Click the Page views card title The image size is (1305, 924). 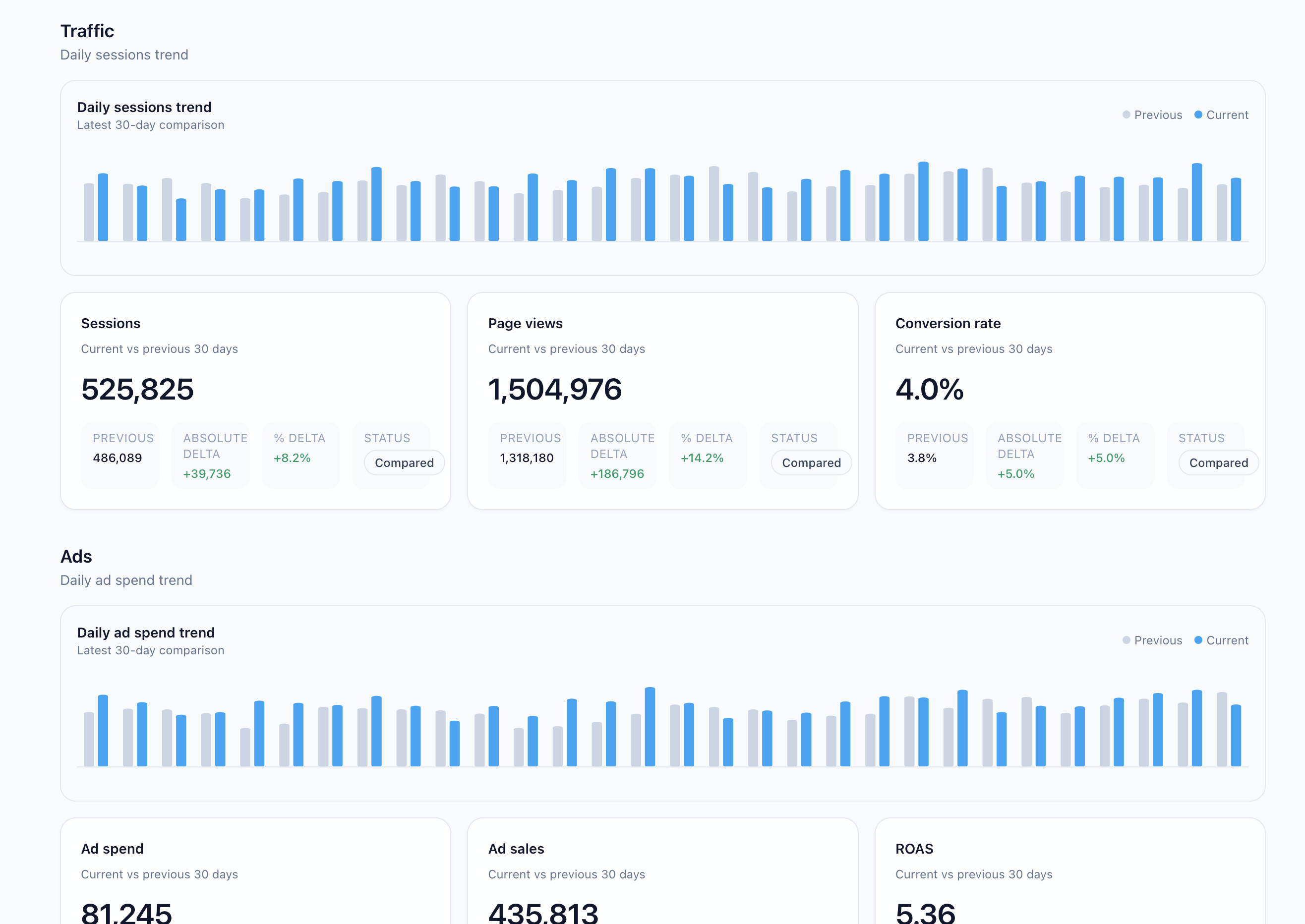pos(525,323)
